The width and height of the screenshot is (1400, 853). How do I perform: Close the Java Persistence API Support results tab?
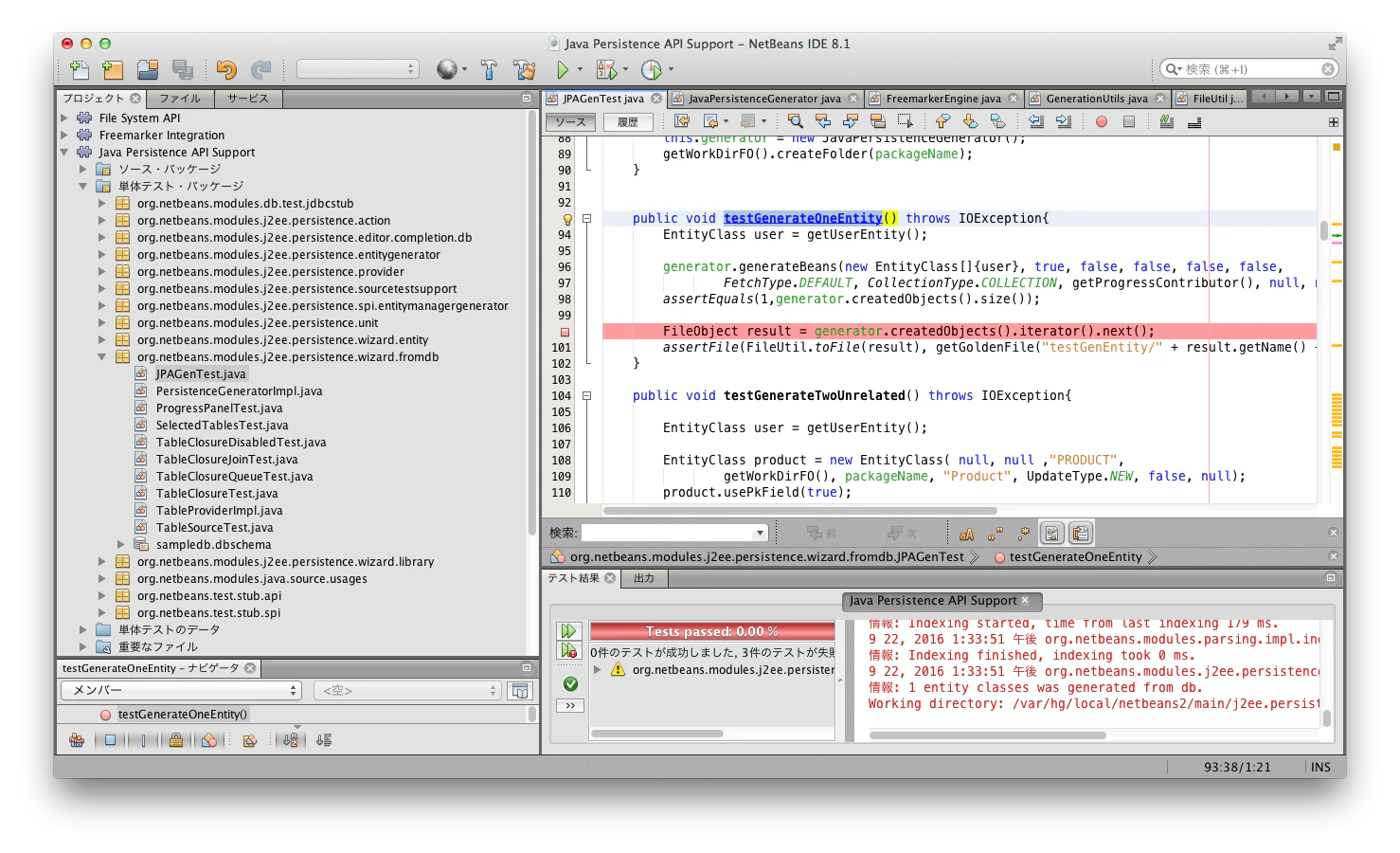coord(1025,600)
